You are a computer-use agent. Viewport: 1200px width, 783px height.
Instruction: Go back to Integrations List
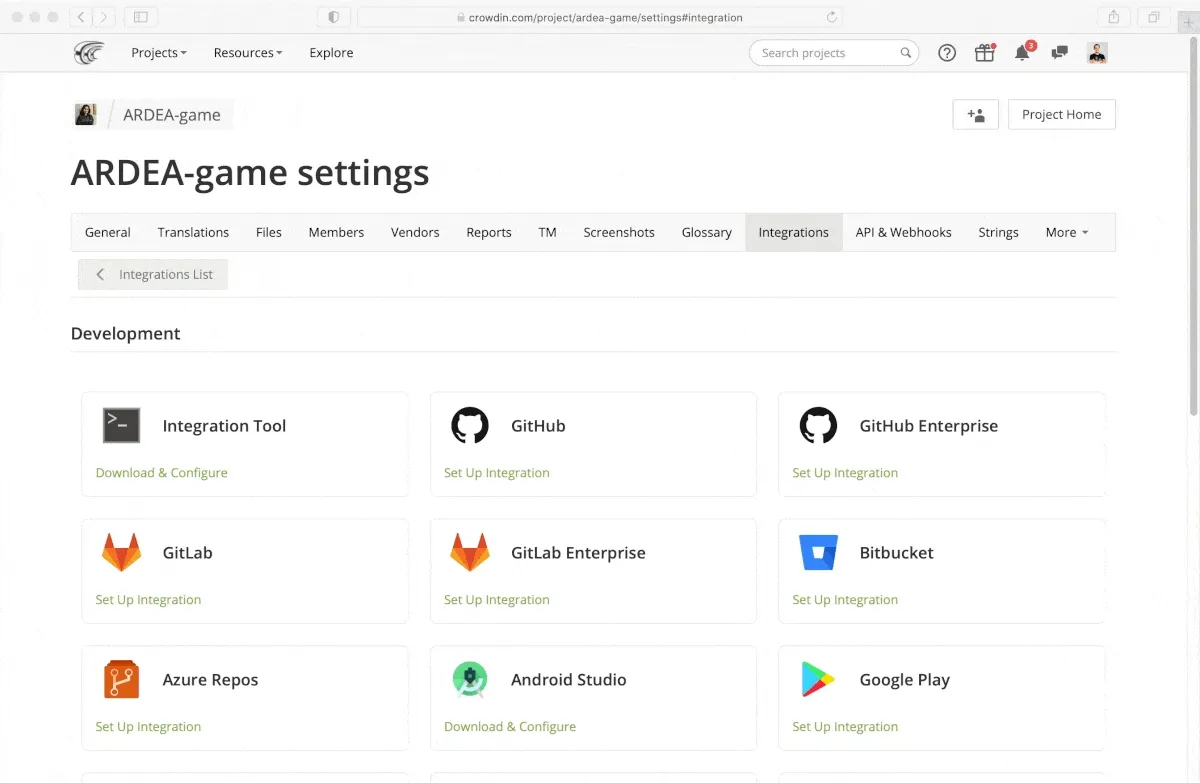[154, 275]
